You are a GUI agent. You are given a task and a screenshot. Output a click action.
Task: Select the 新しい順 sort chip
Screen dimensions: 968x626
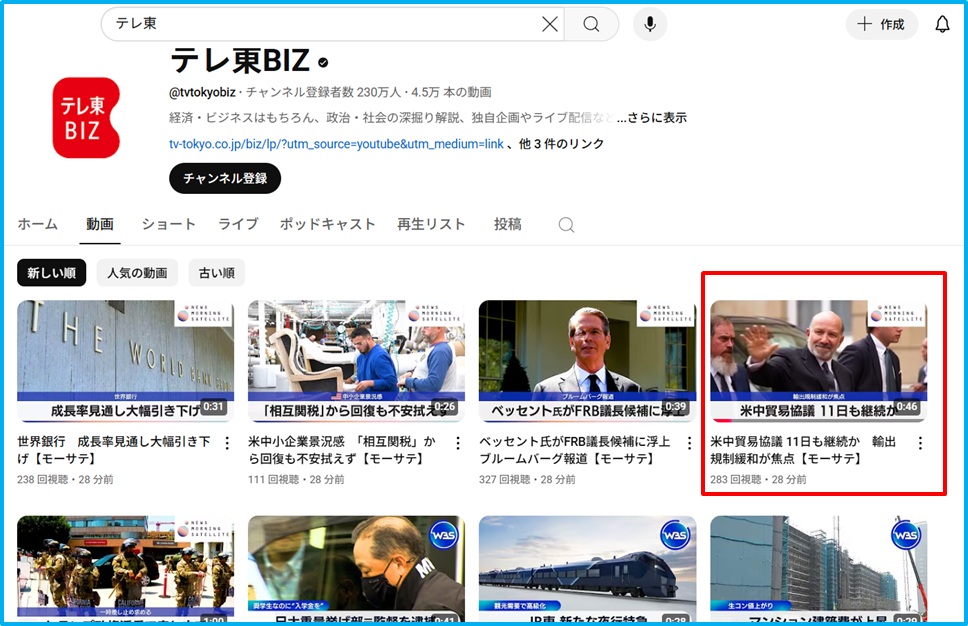pyautogui.click(x=52, y=273)
